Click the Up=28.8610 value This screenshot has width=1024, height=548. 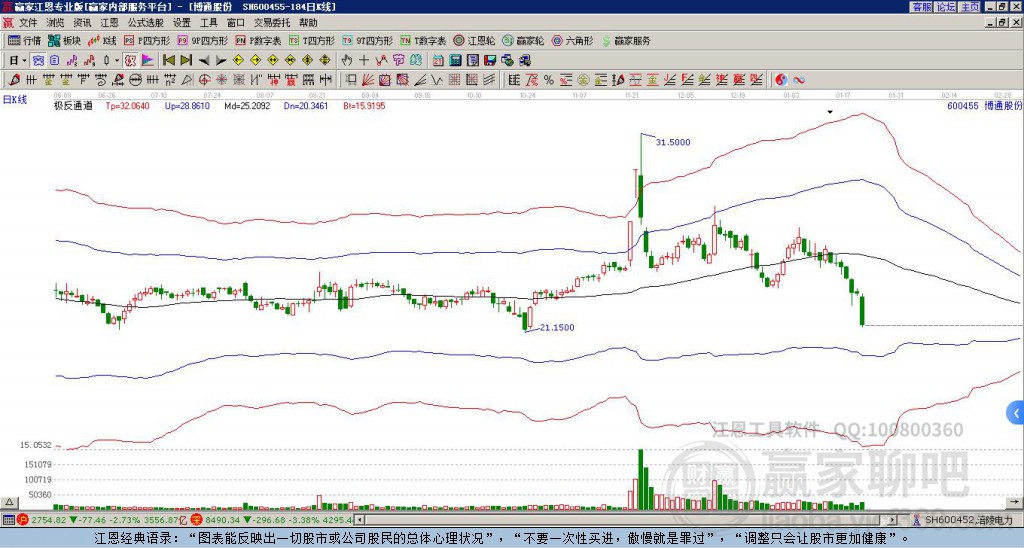pos(187,105)
